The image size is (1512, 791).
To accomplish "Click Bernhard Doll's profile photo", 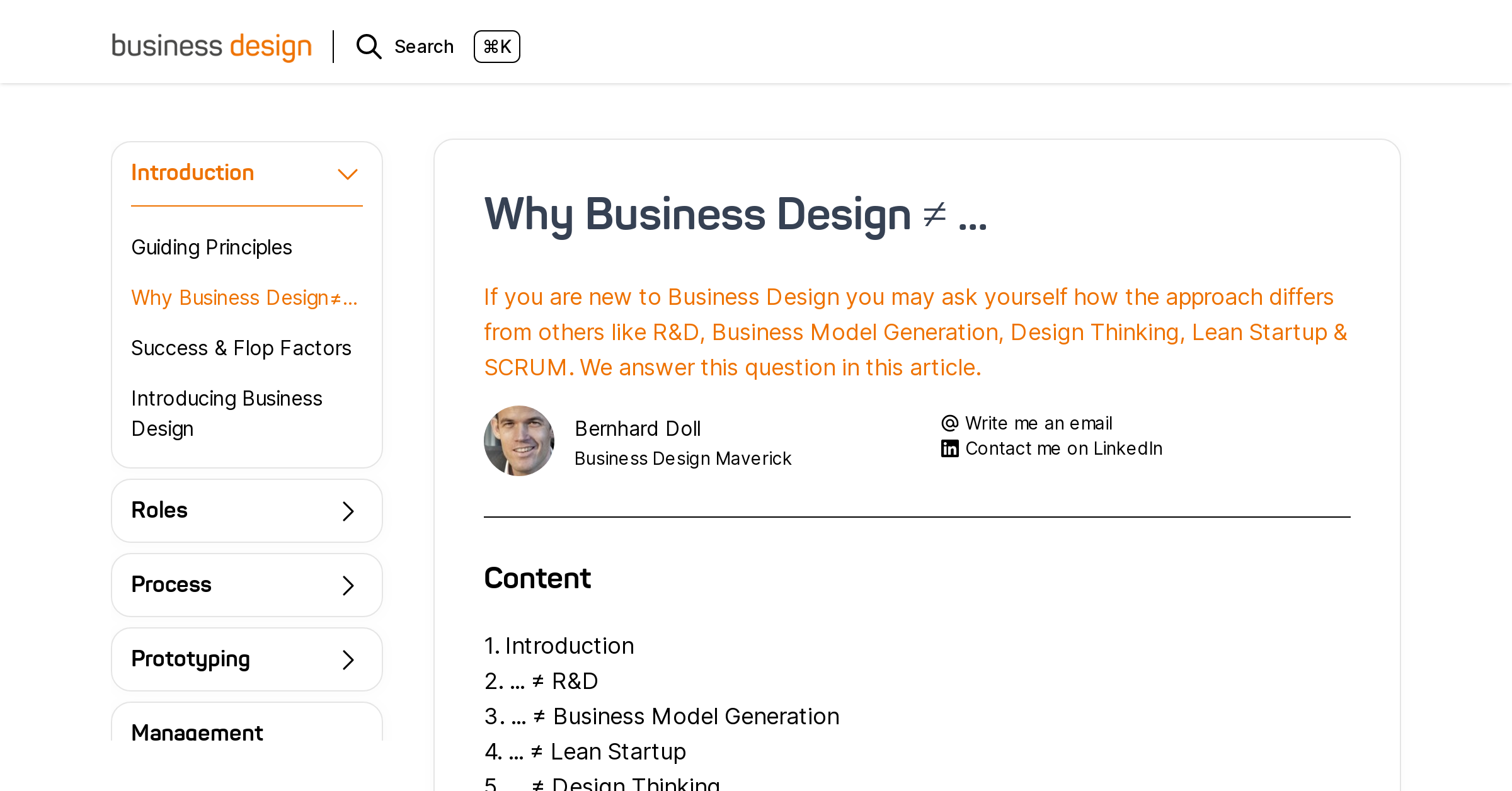I will [519, 440].
